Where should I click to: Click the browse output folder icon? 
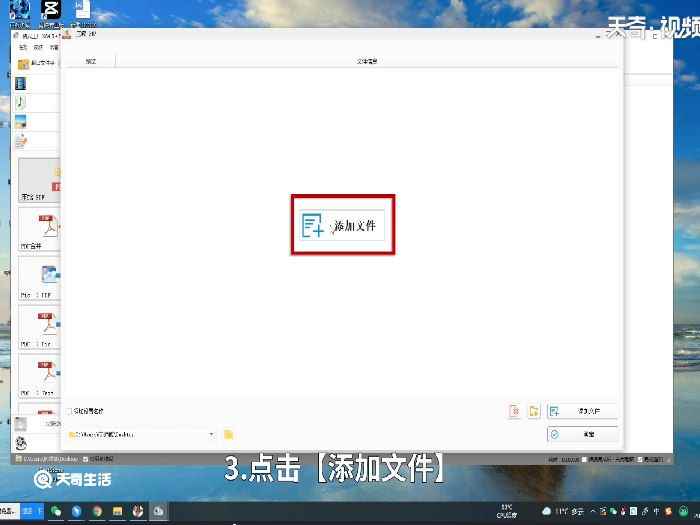pos(229,434)
